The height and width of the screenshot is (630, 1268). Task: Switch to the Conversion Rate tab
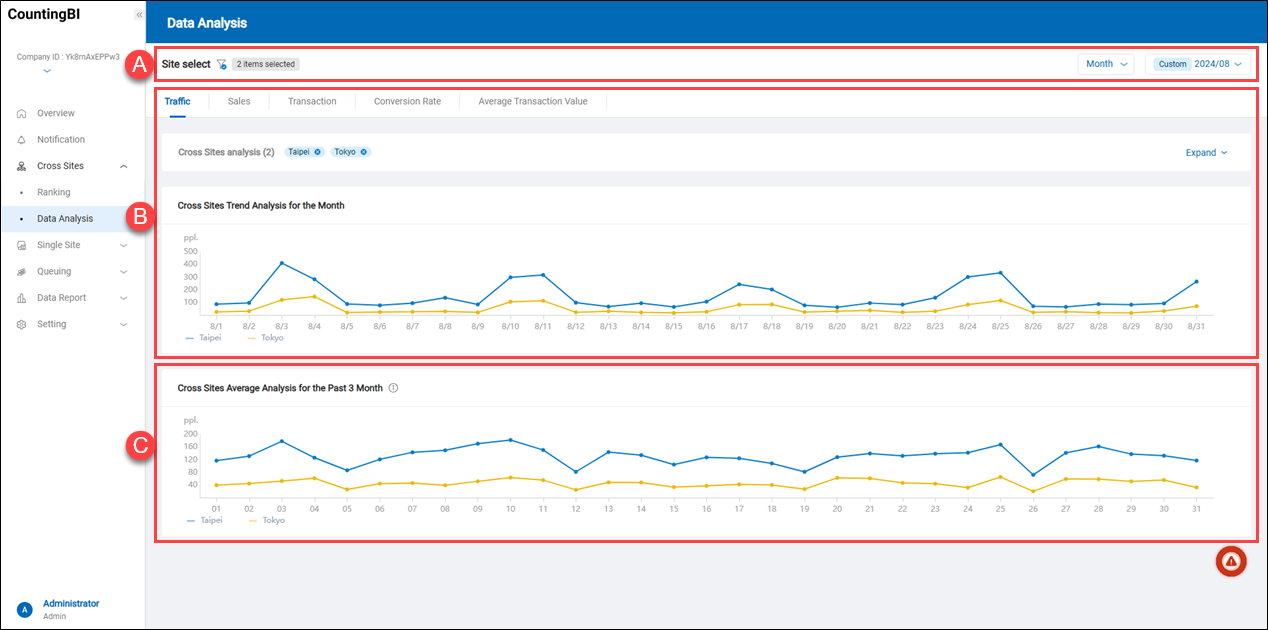[x=407, y=101]
